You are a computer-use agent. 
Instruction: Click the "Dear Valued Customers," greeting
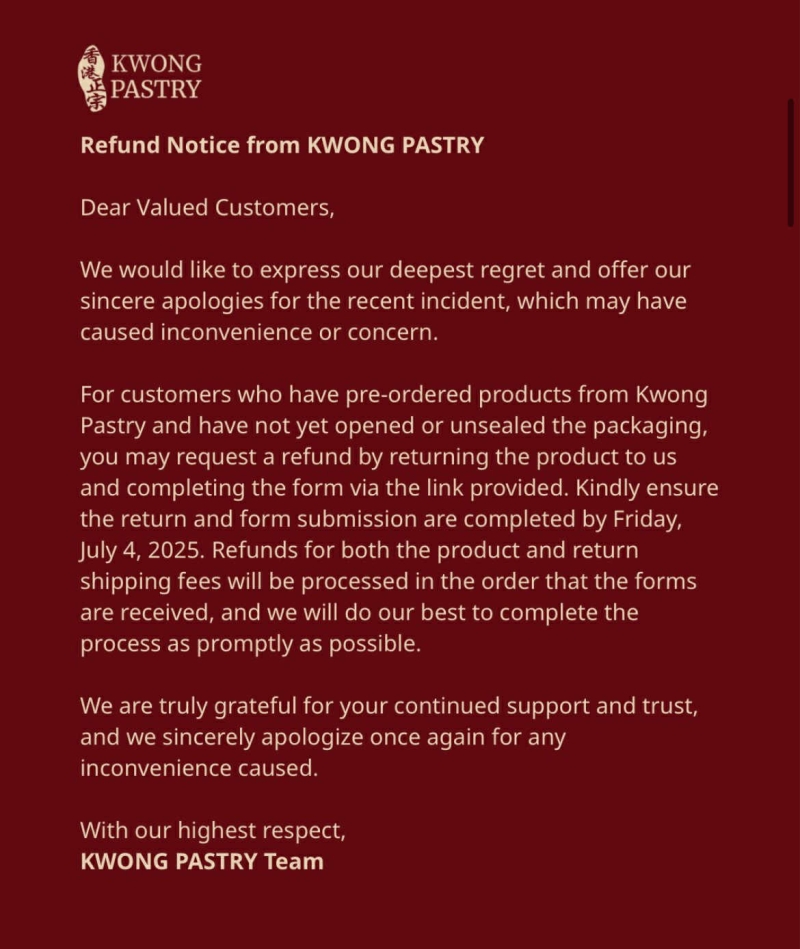click(206, 208)
